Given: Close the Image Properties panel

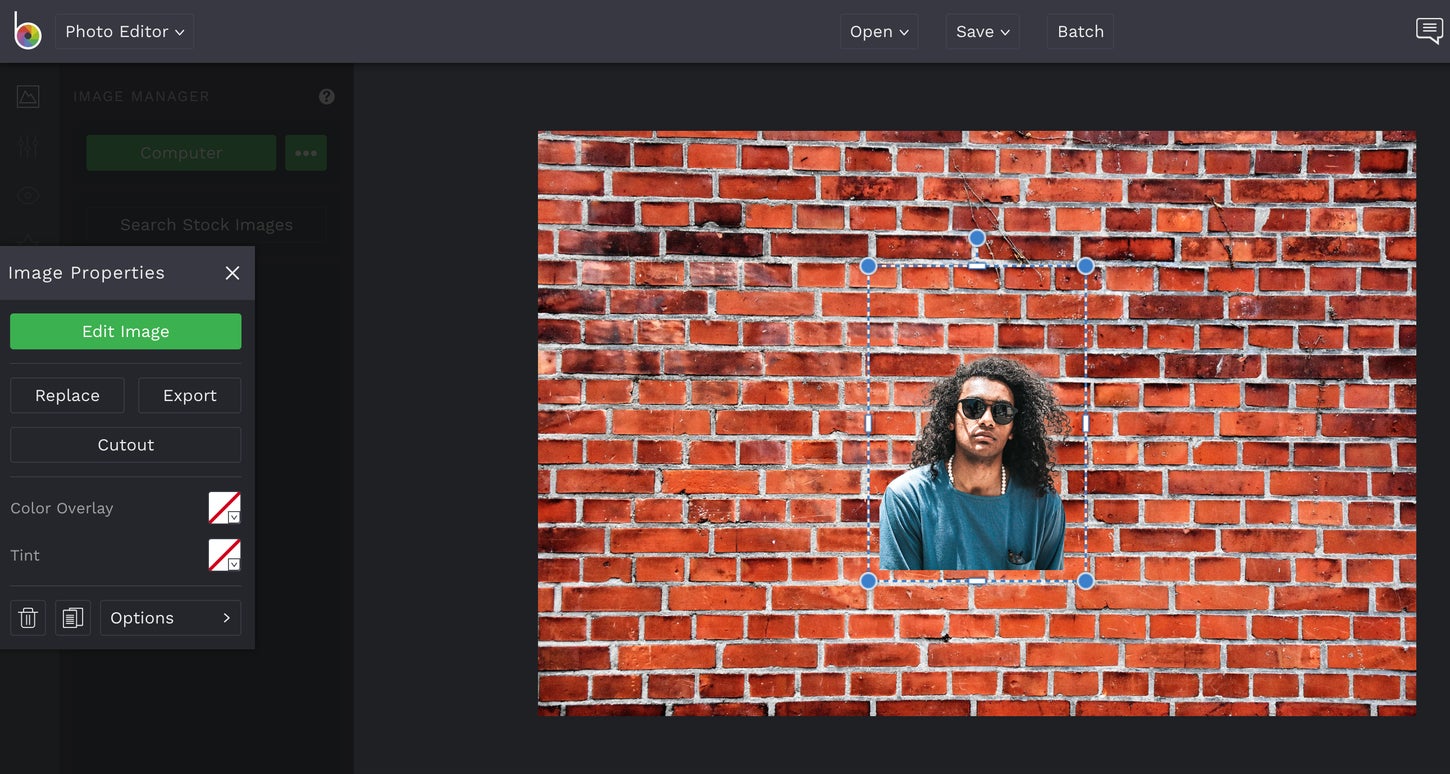Looking at the screenshot, I should pyautogui.click(x=232, y=272).
